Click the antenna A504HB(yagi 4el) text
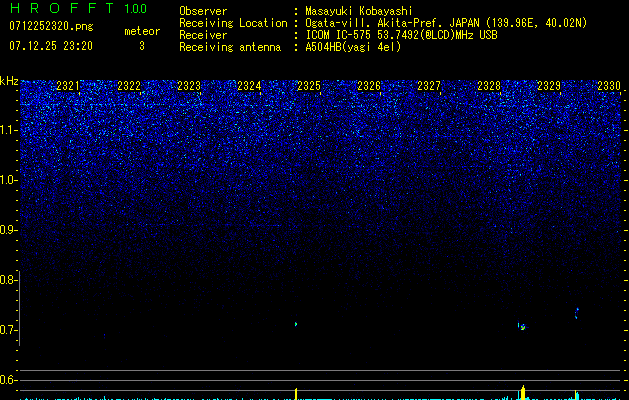 353,47
